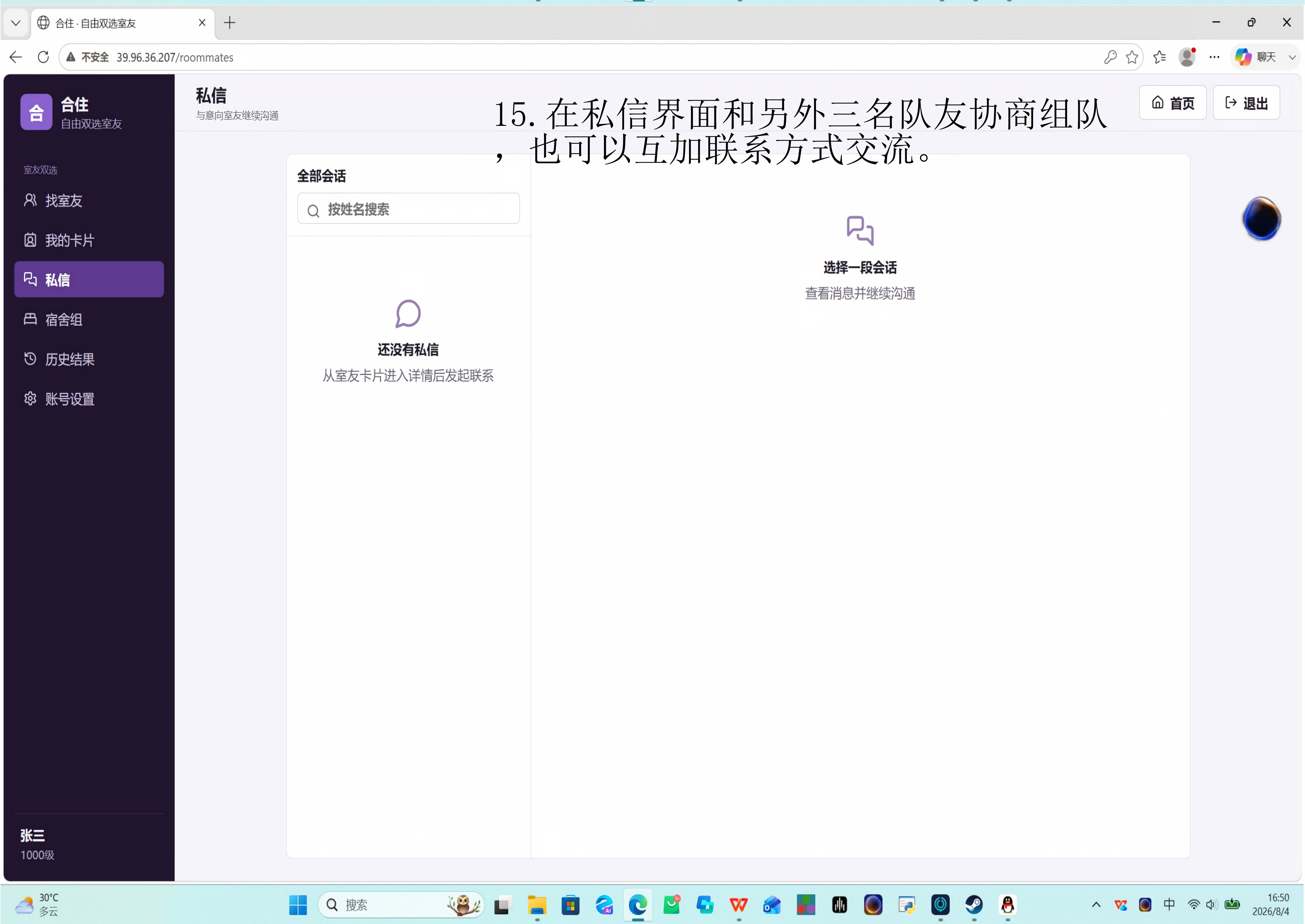Image resolution: width=1305 pixels, height=924 pixels.
Task: Open a new browser tab
Action: point(230,23)
